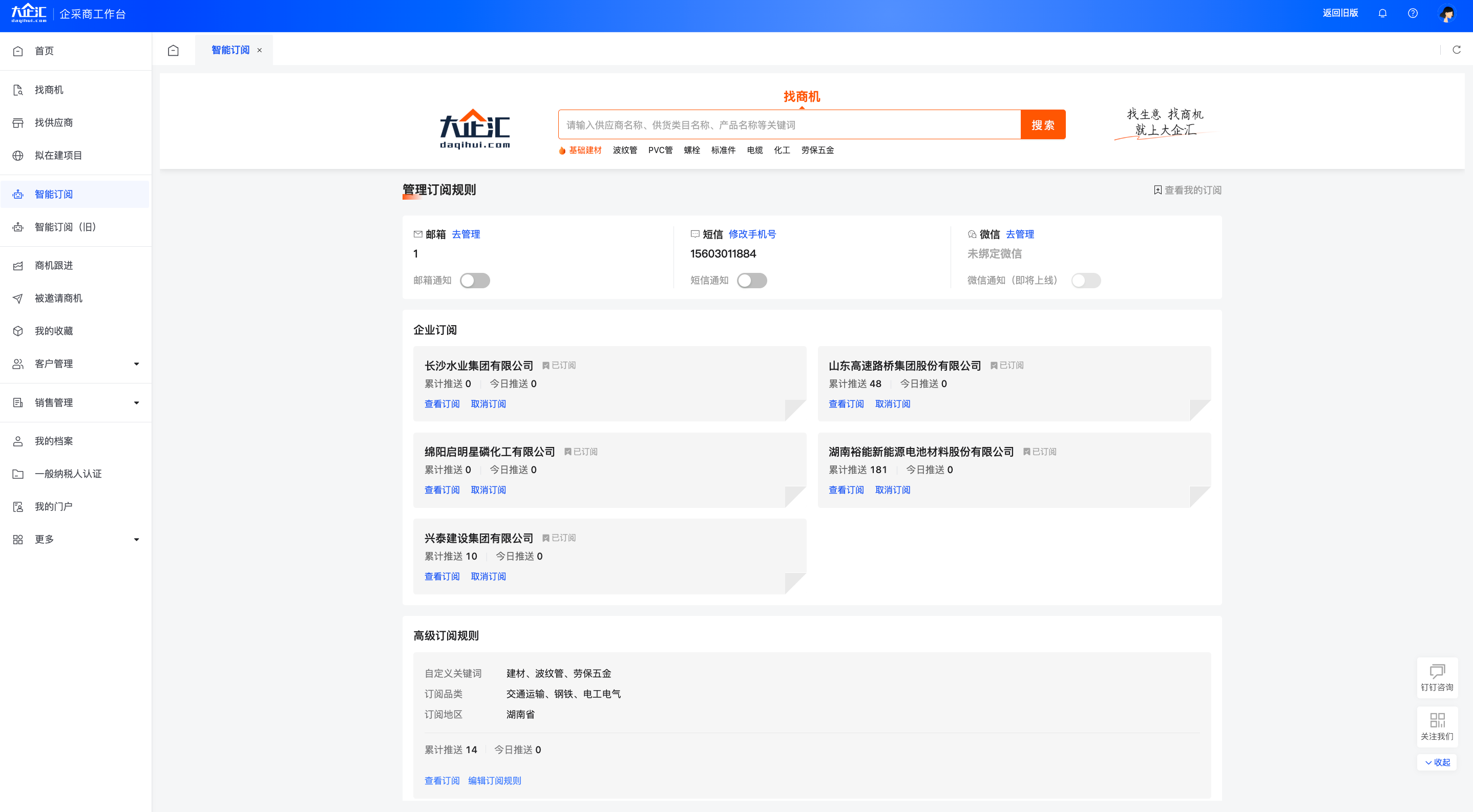Click the phone number 15603011884
This screenshot has height=812, width=1473.
[x=723, y=254]
